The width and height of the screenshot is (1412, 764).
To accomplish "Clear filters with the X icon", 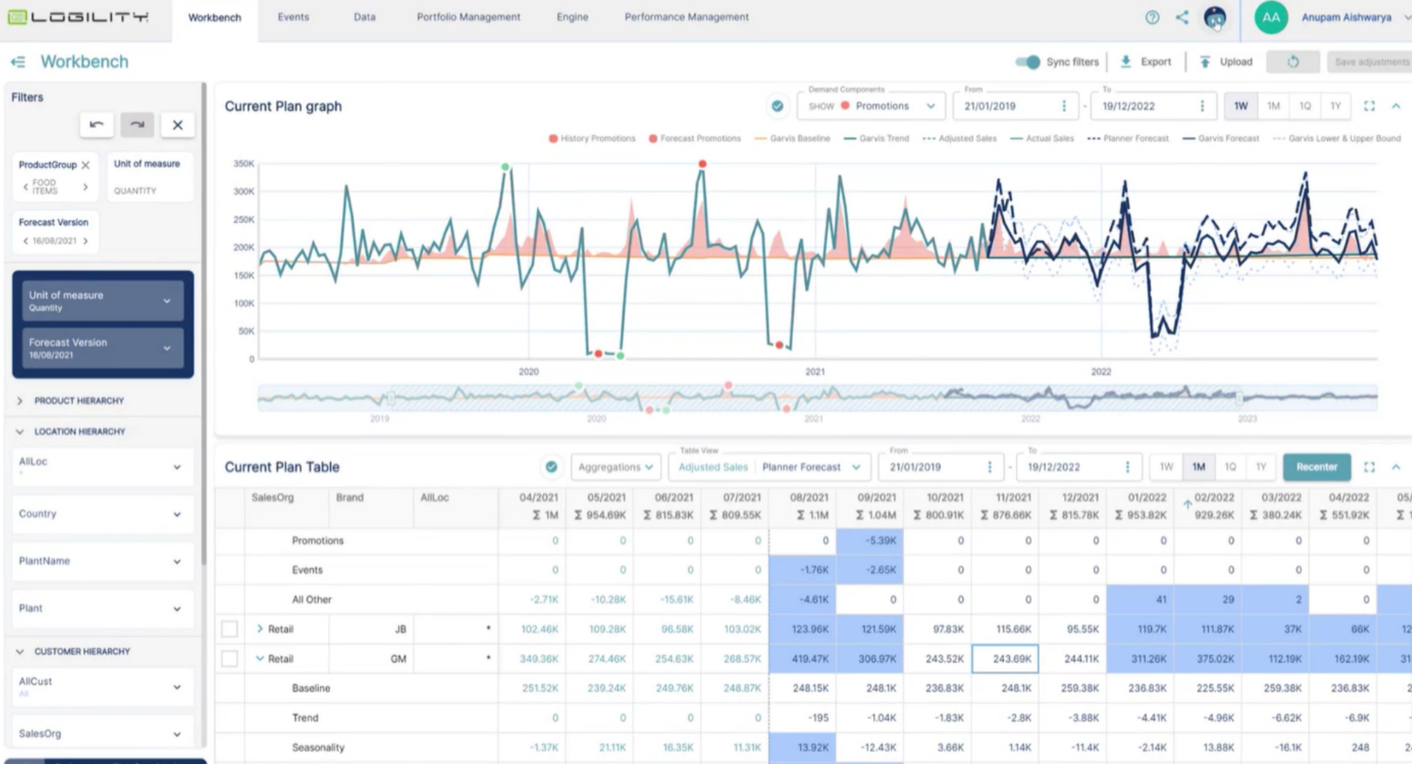I will click(177, 125).
